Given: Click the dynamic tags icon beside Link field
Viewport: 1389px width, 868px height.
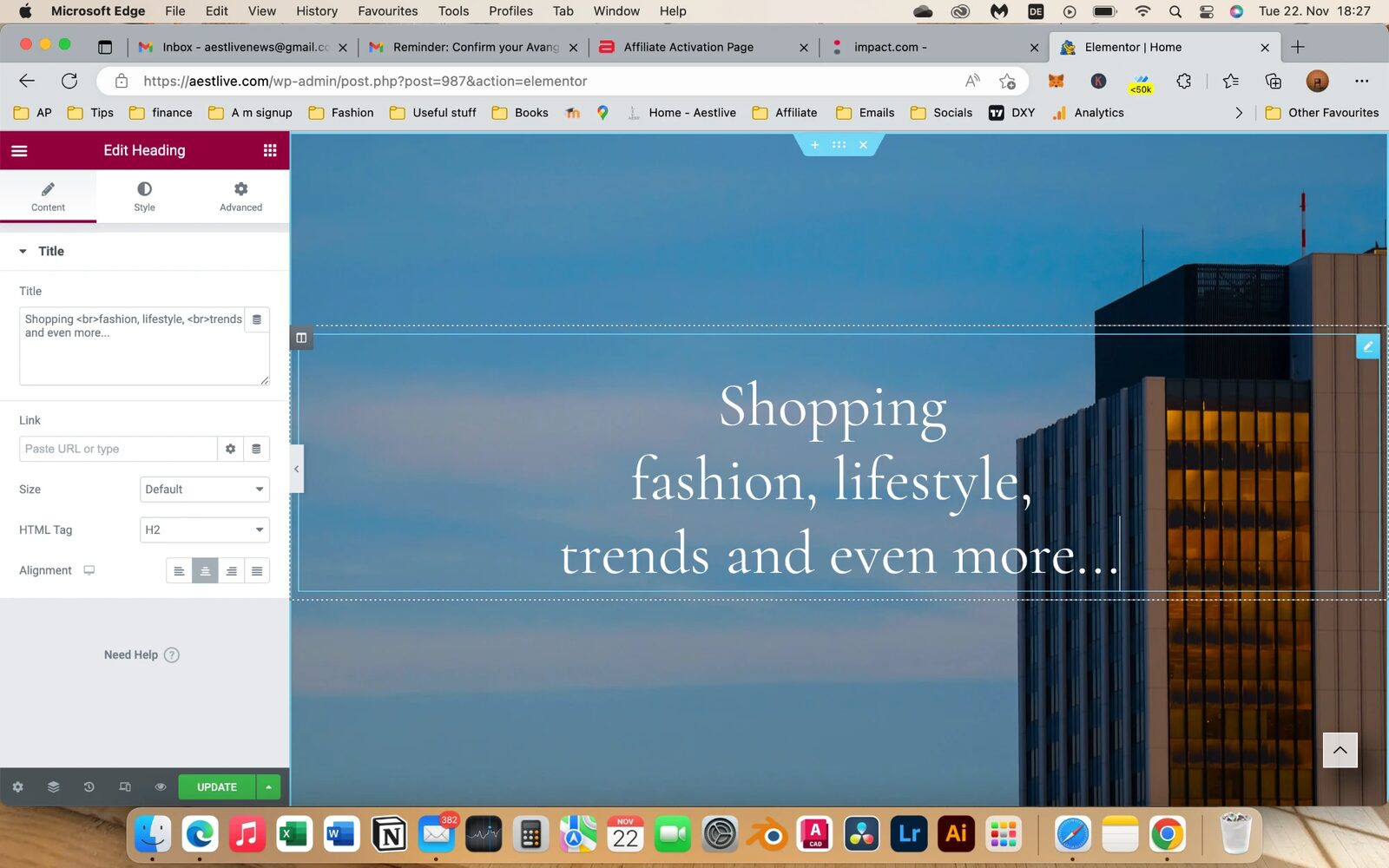Looking at the screenshot, I should [256, 449].
